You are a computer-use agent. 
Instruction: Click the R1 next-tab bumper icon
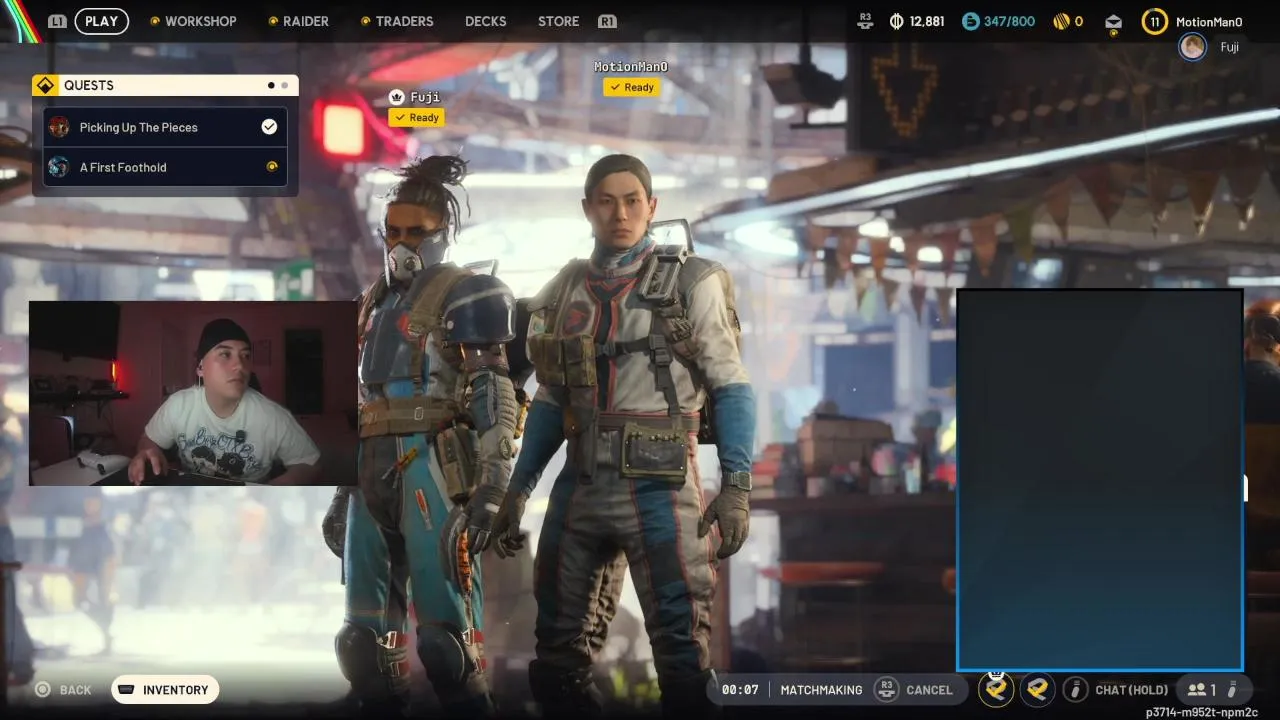[x=607, y=21]
